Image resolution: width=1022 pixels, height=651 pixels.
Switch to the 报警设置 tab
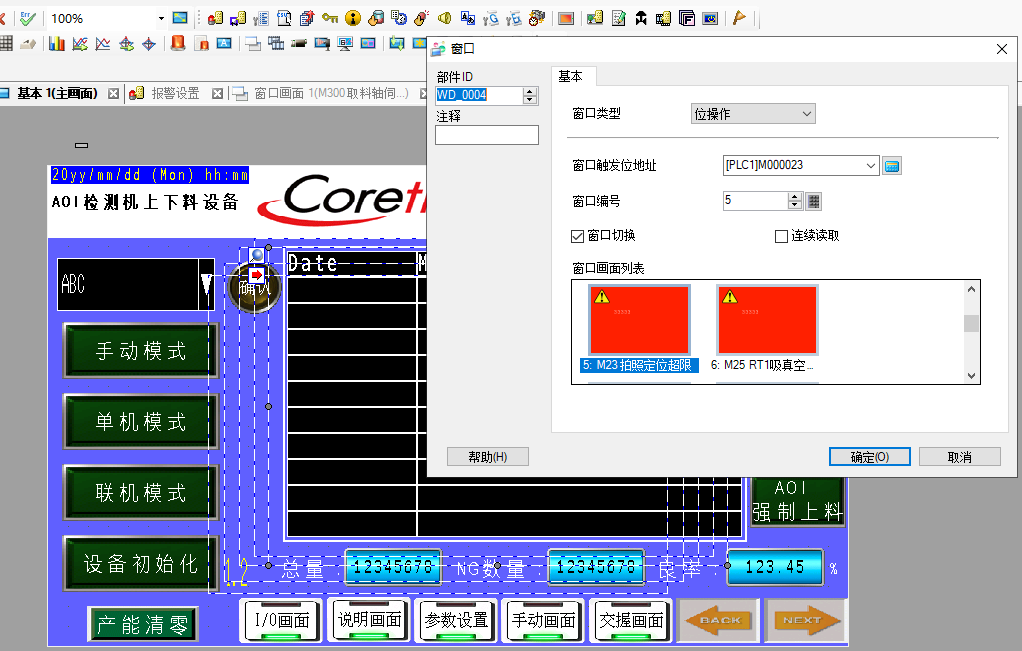point(174,93)
